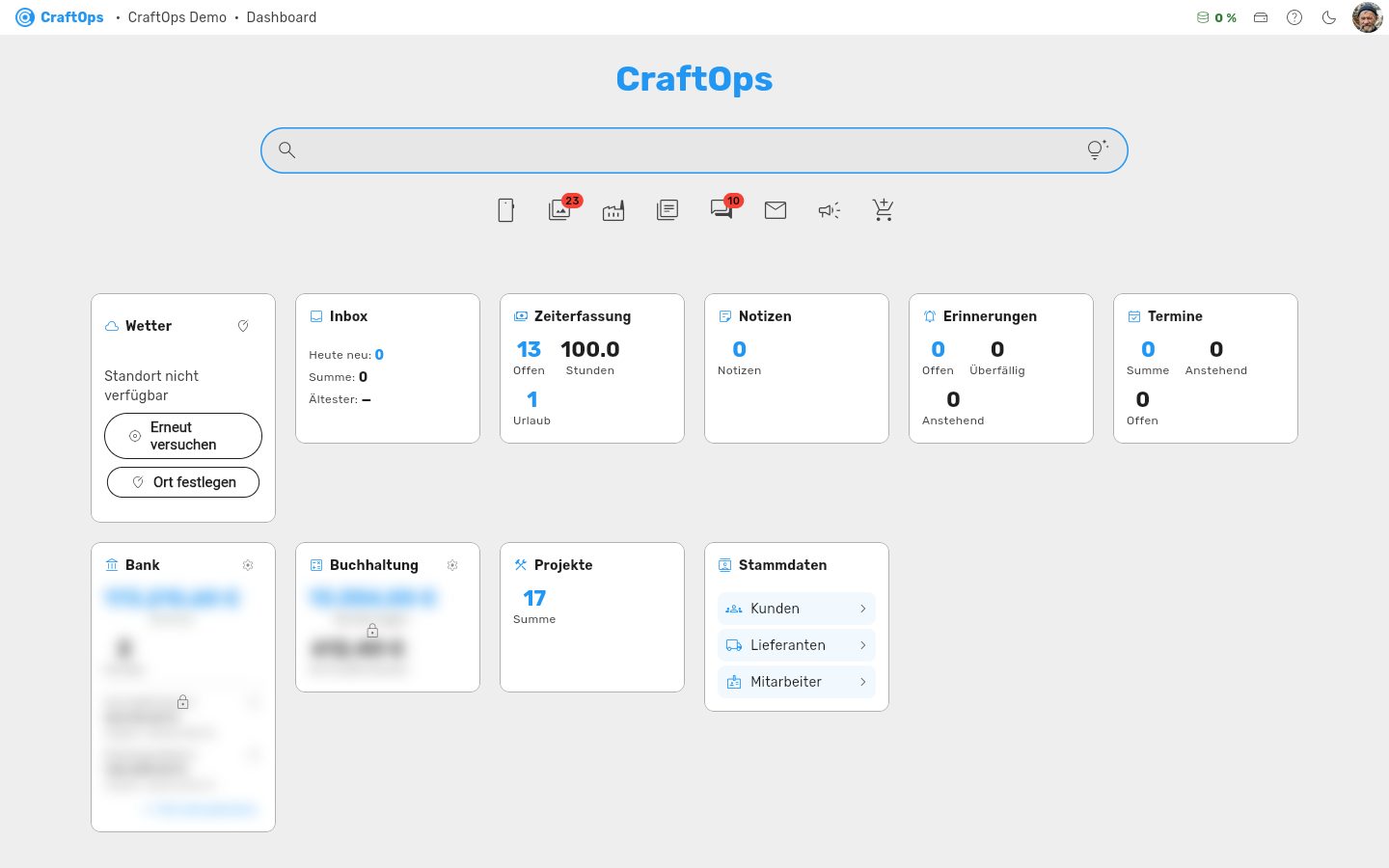Click the lightbulb icon in search bar

tap(1097, 149)
